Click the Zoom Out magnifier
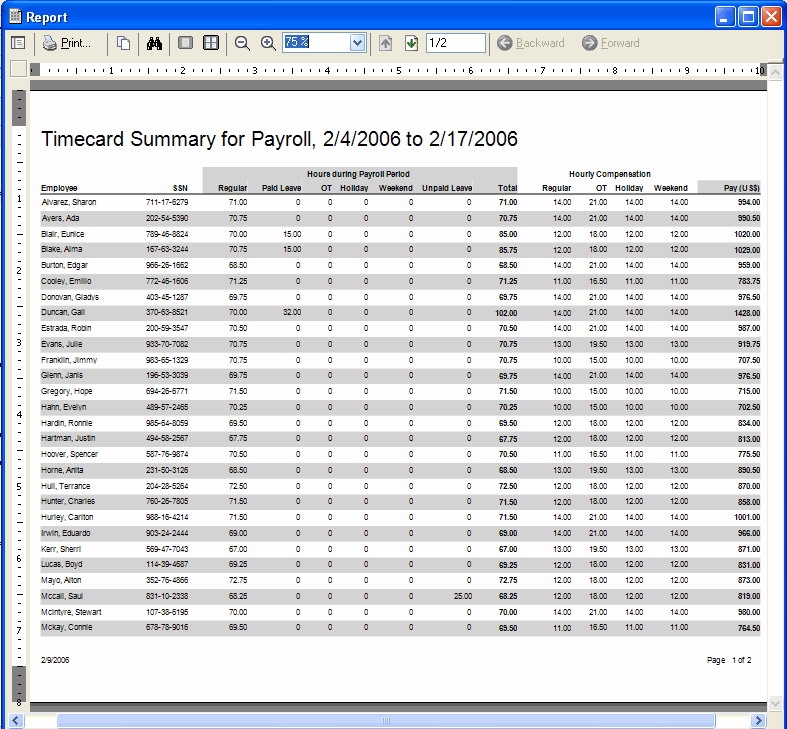 click(242, 43)
